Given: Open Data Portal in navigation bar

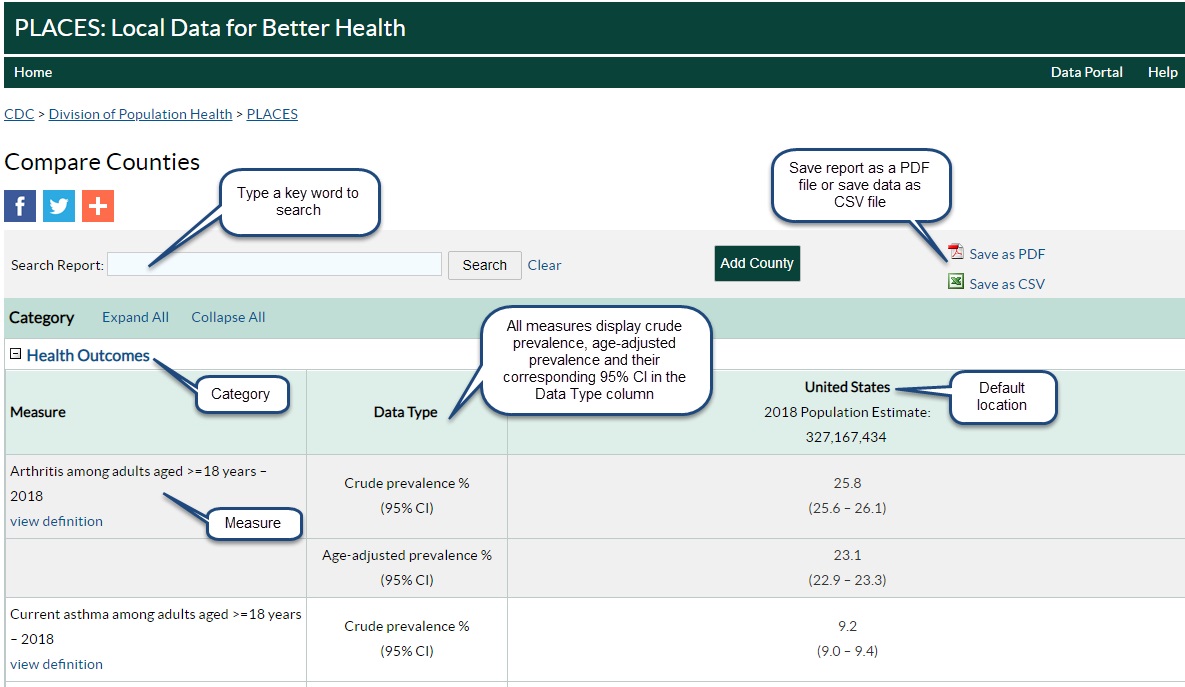Looking at the screenshot, I should point(1087,73).
